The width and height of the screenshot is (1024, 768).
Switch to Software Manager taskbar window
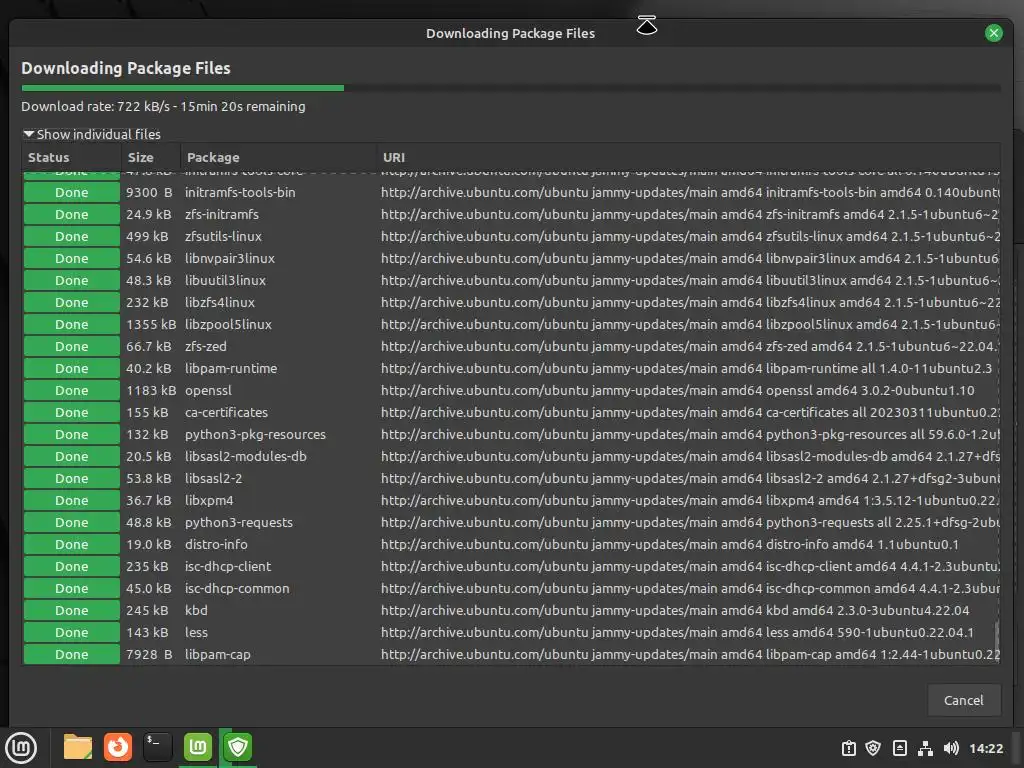pos(198,747)
